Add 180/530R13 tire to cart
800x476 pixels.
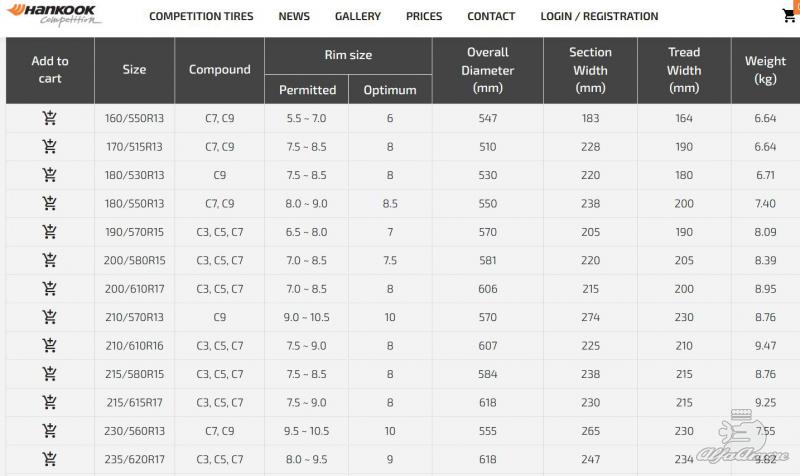(49, 174)
